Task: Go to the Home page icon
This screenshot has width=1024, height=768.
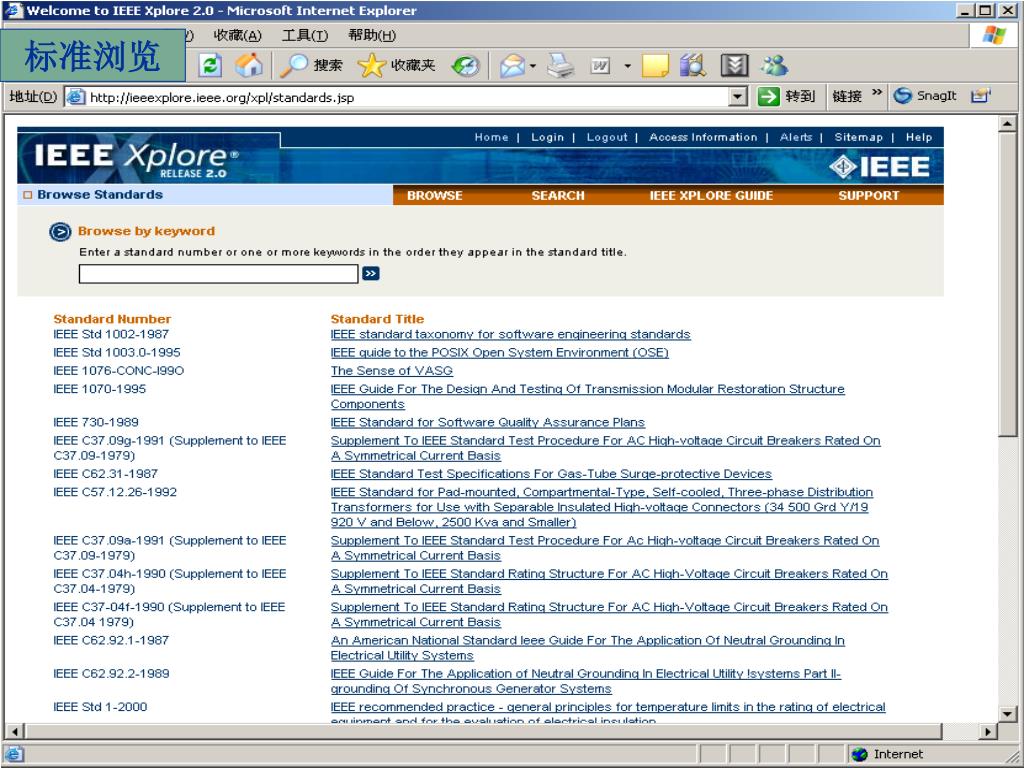Action: point(249,65)
